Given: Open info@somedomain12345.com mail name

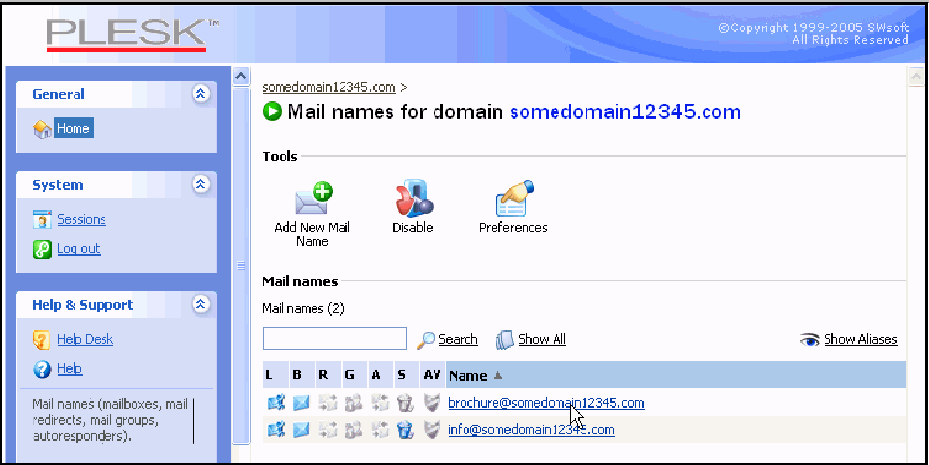Looking at the screenshot, I should [x=531, y=429].
